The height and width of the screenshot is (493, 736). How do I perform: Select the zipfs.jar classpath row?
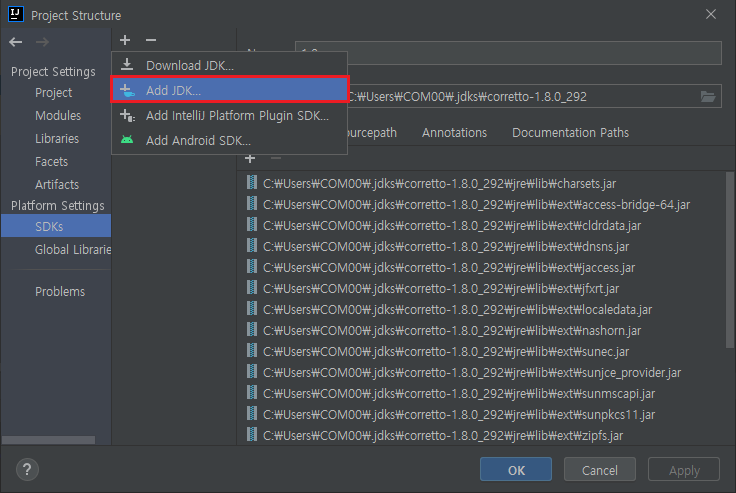(x=480, y=435)
